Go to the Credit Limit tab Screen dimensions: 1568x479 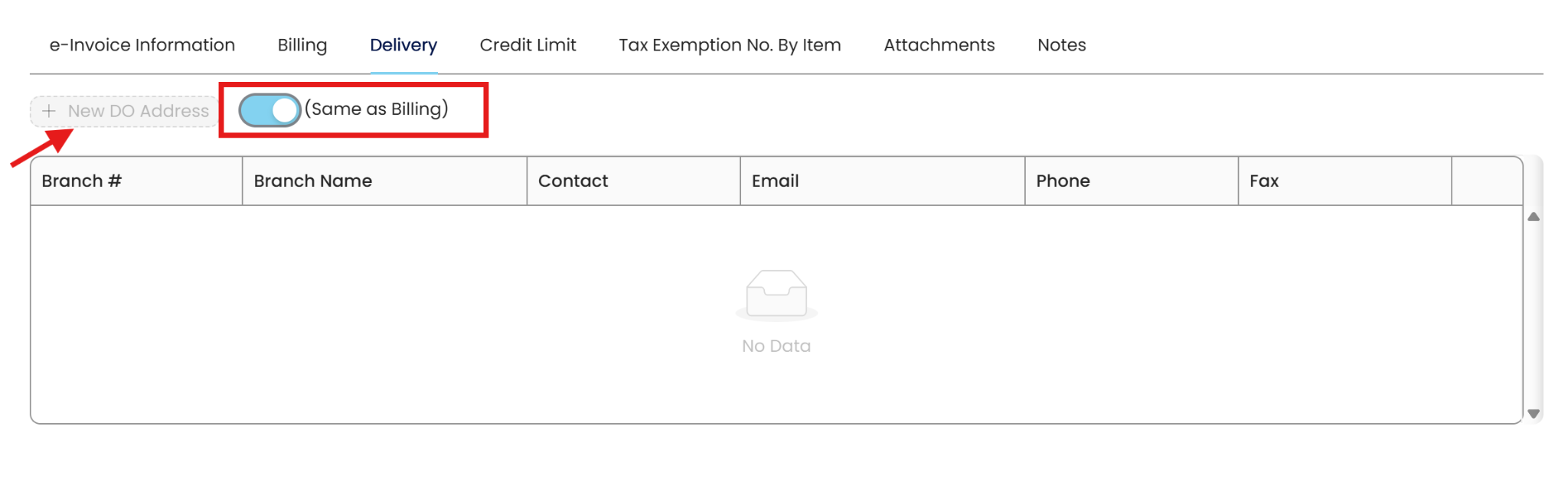click(528, 45)
